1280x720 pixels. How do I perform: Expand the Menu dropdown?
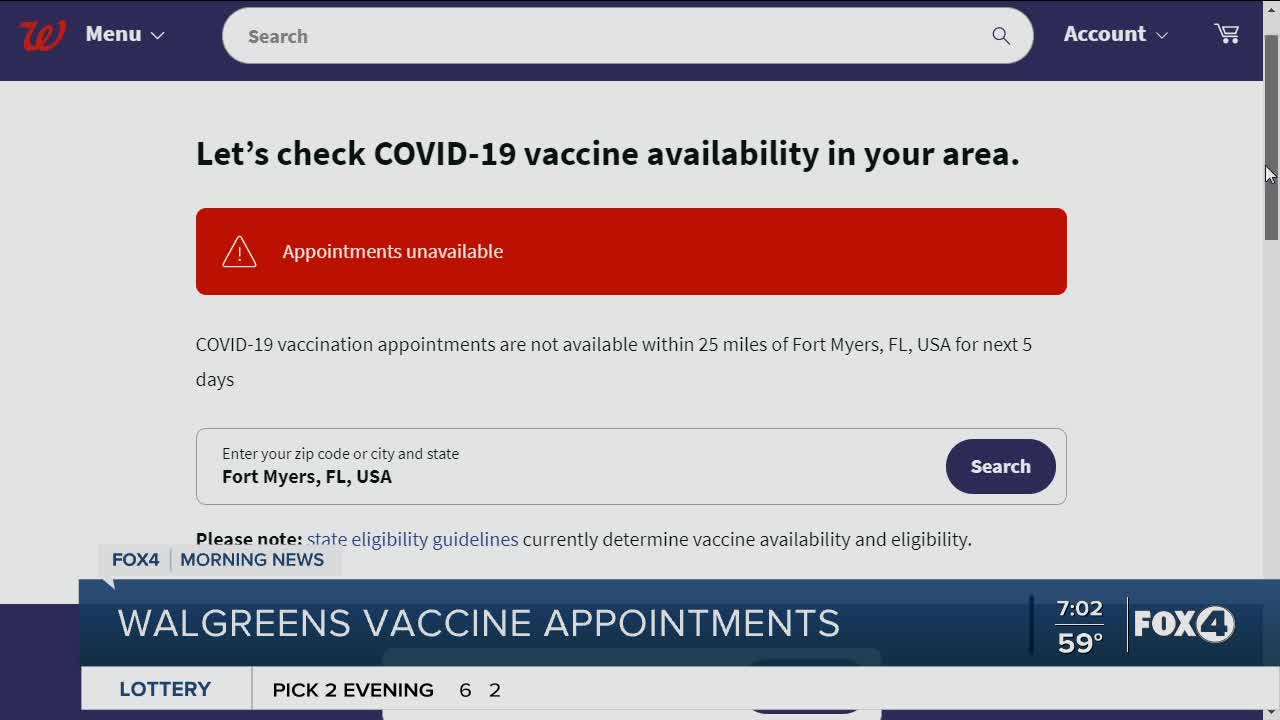[124, 34]
